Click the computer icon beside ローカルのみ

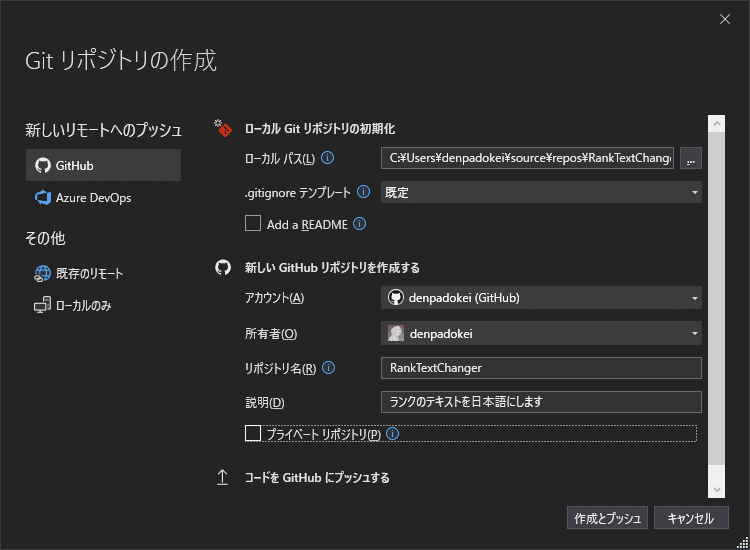(43, 305)
